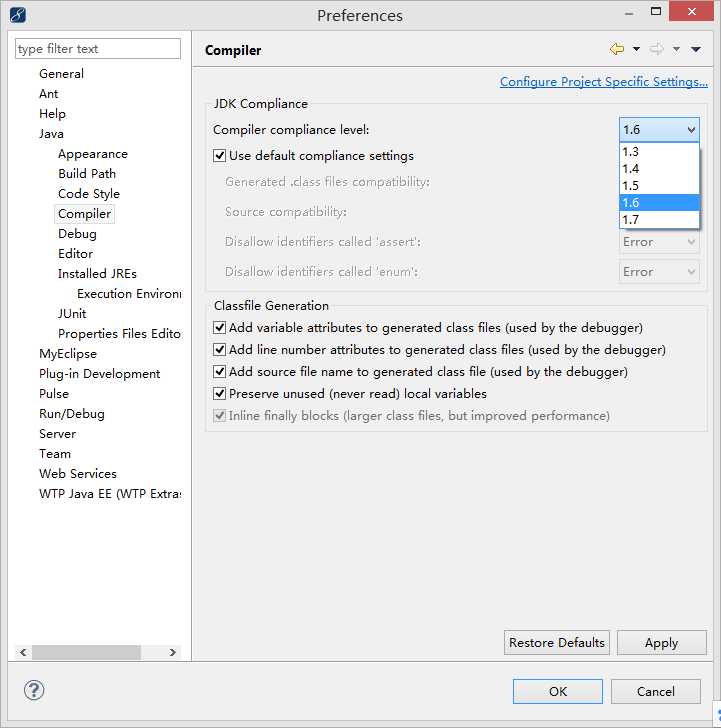
Task: Open Build Path preferences
Action: (x=87, y=174)
